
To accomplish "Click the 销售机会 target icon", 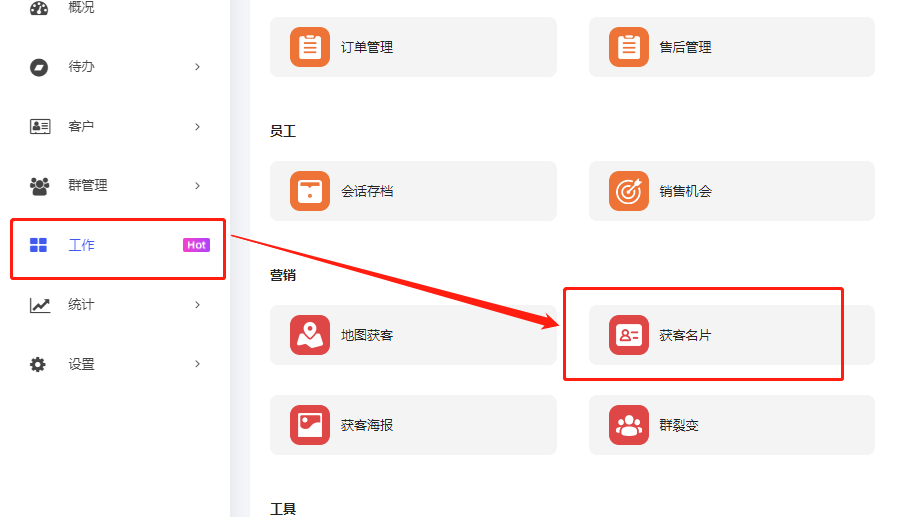I will (x=629, y=191).
